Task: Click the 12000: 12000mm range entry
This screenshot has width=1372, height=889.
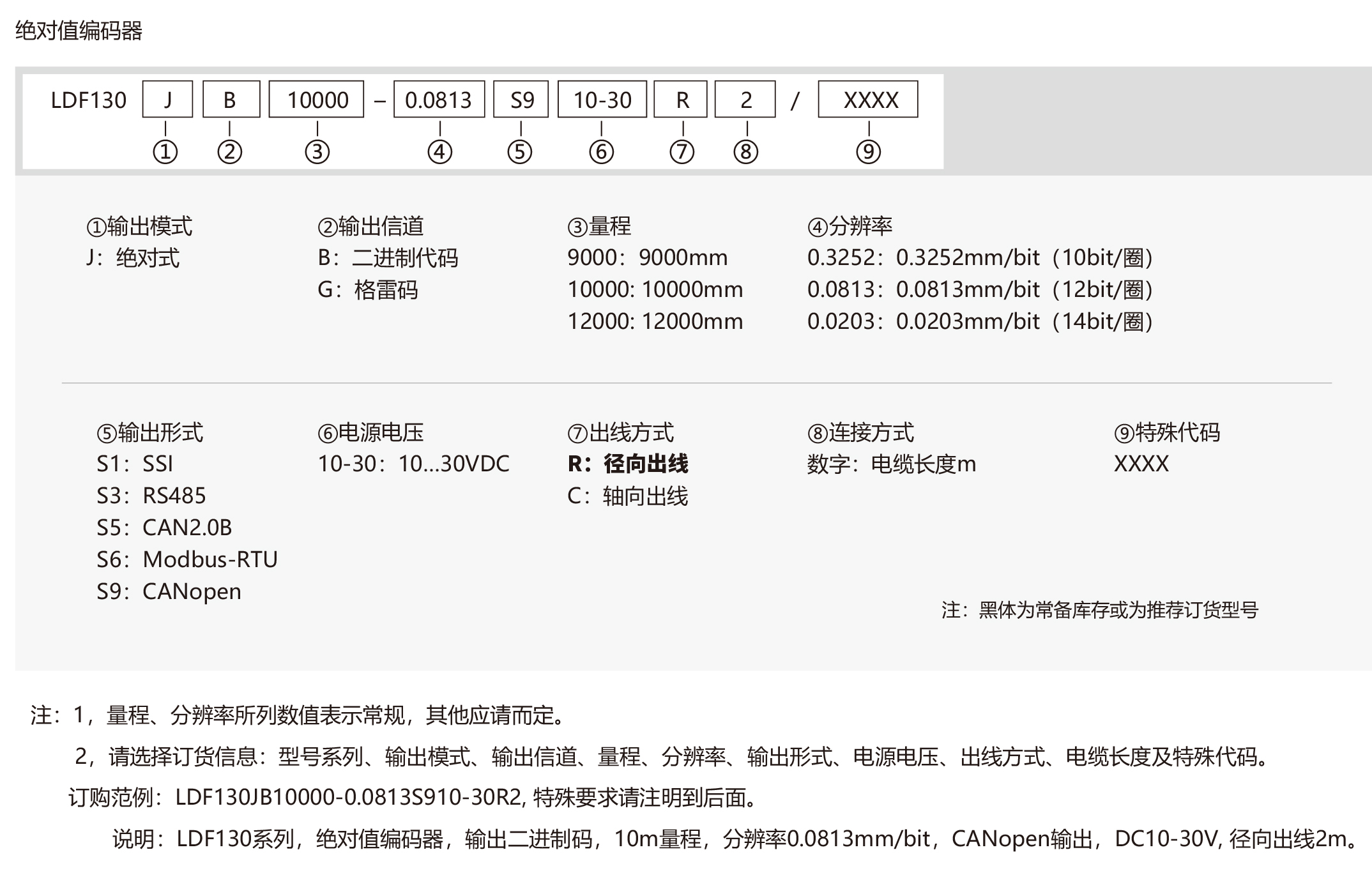Action: click(x=655, y=321)
